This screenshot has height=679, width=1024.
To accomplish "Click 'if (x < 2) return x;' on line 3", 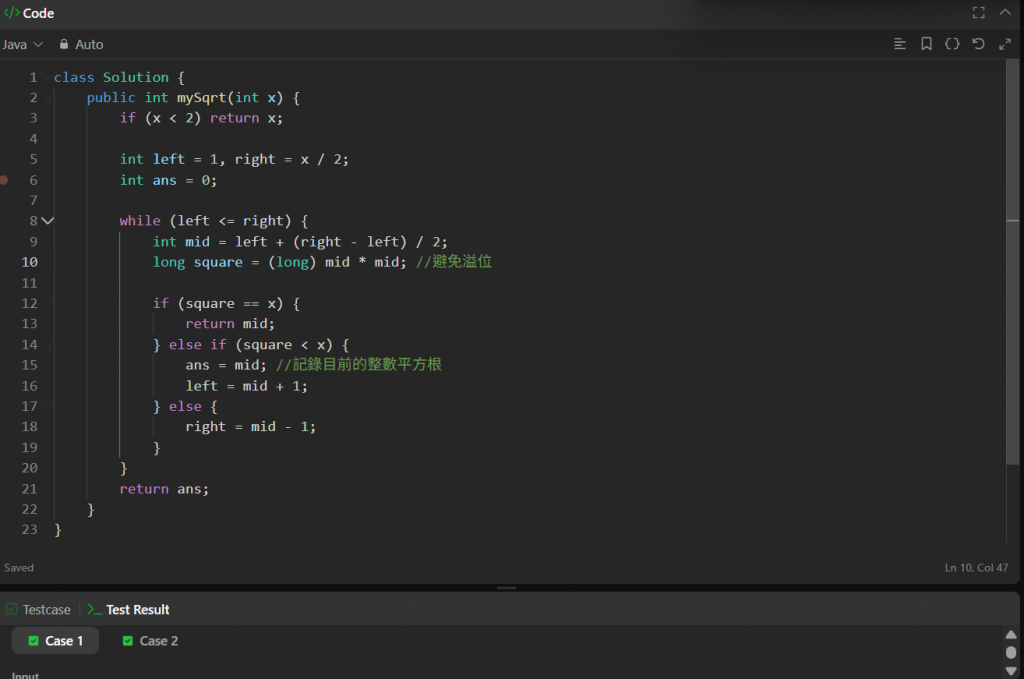I will point(201,118).
